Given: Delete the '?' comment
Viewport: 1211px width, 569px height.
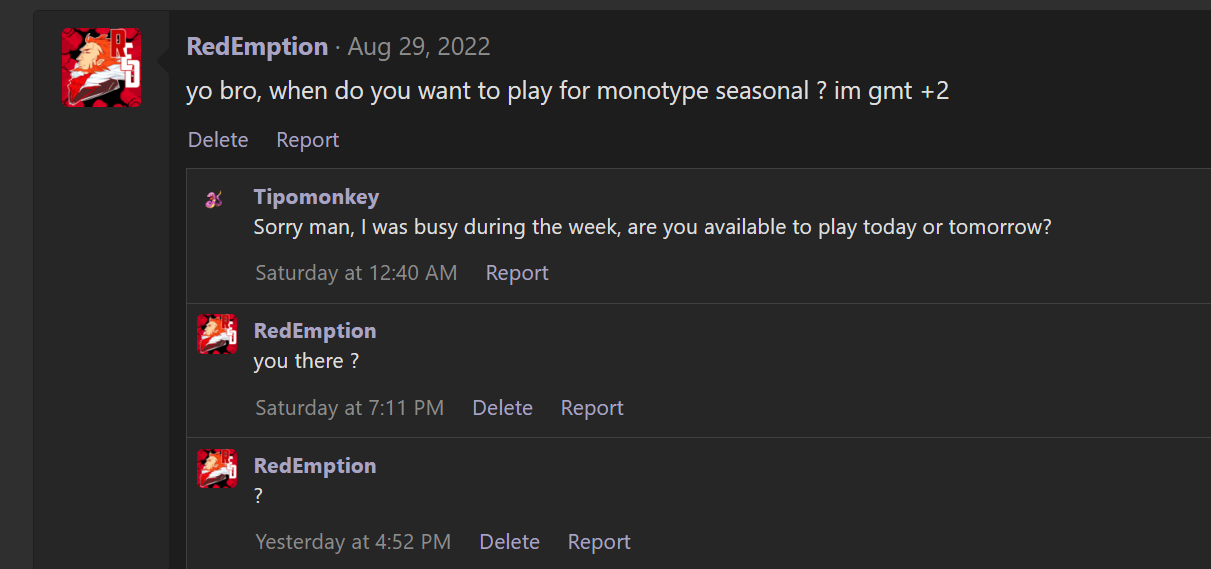Looking at the screenshot, I should [x=509, y=542].
